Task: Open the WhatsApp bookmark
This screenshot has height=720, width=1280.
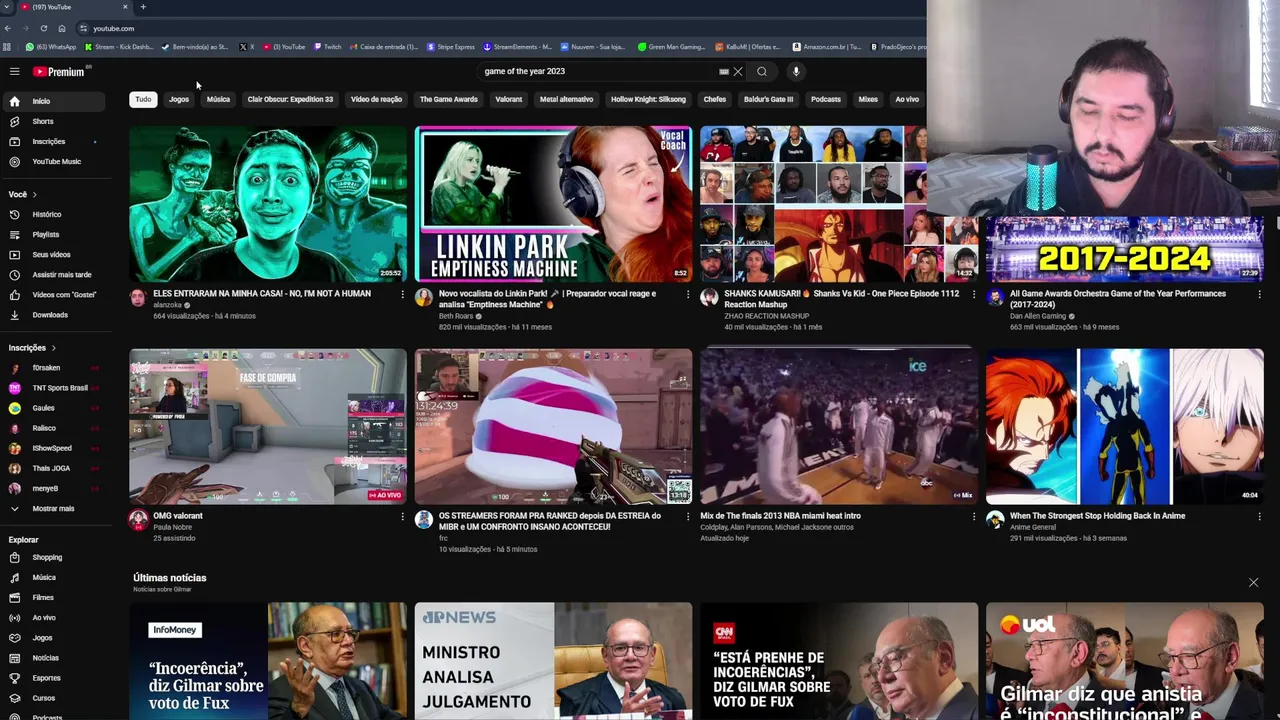Action: (x=50, y=46)
